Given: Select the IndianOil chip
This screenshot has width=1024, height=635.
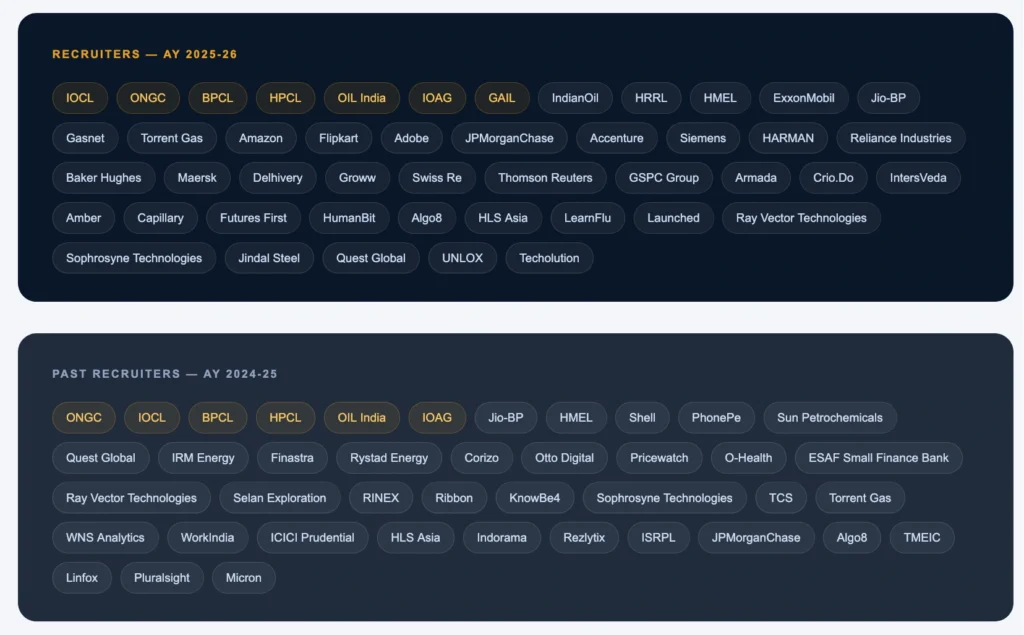Looking at the screenshot, I should click(x=575, y=98).
